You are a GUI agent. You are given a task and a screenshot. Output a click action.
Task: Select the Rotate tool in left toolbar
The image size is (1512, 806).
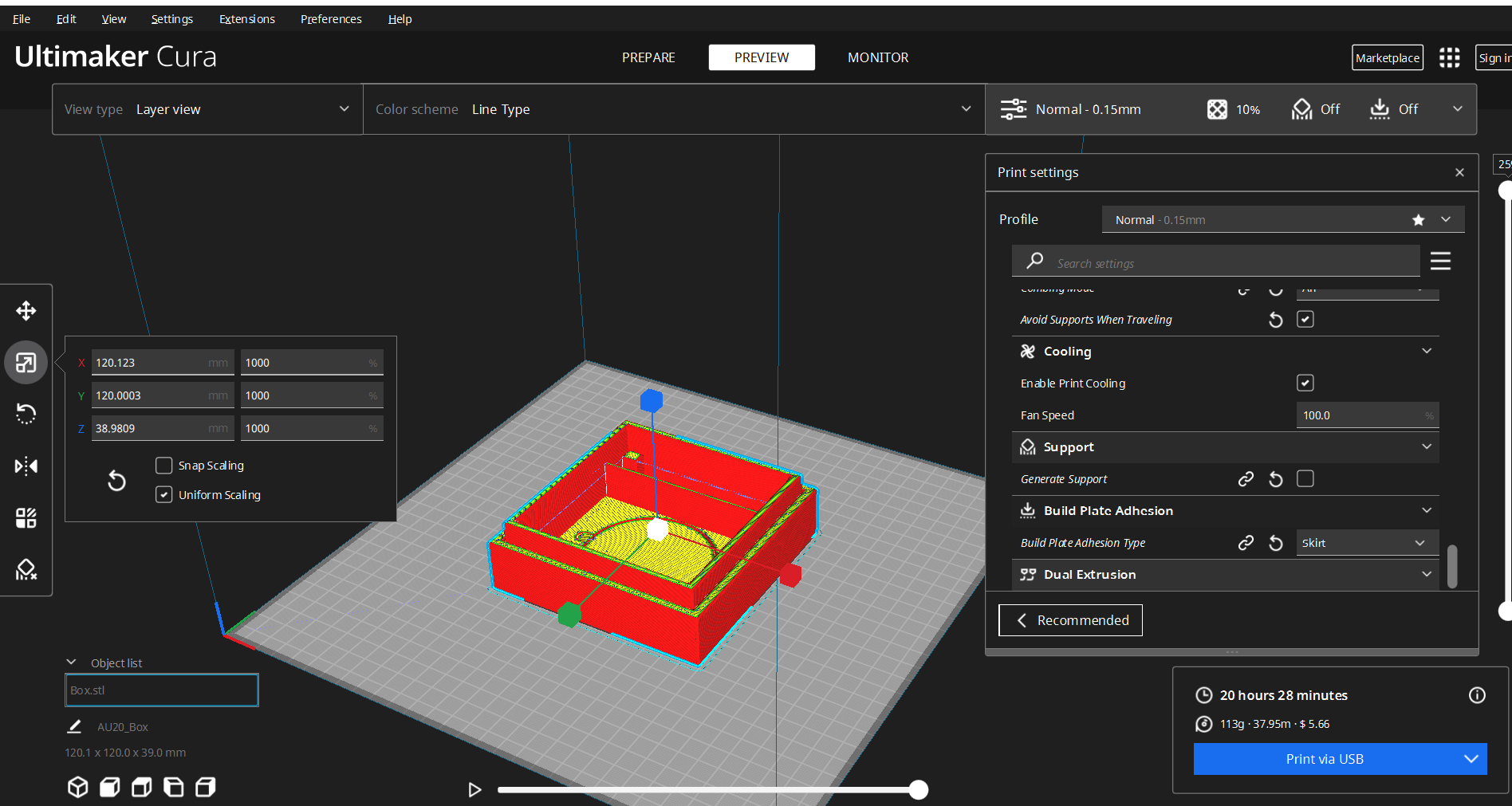pyautogui.click(x=26, y=414)
